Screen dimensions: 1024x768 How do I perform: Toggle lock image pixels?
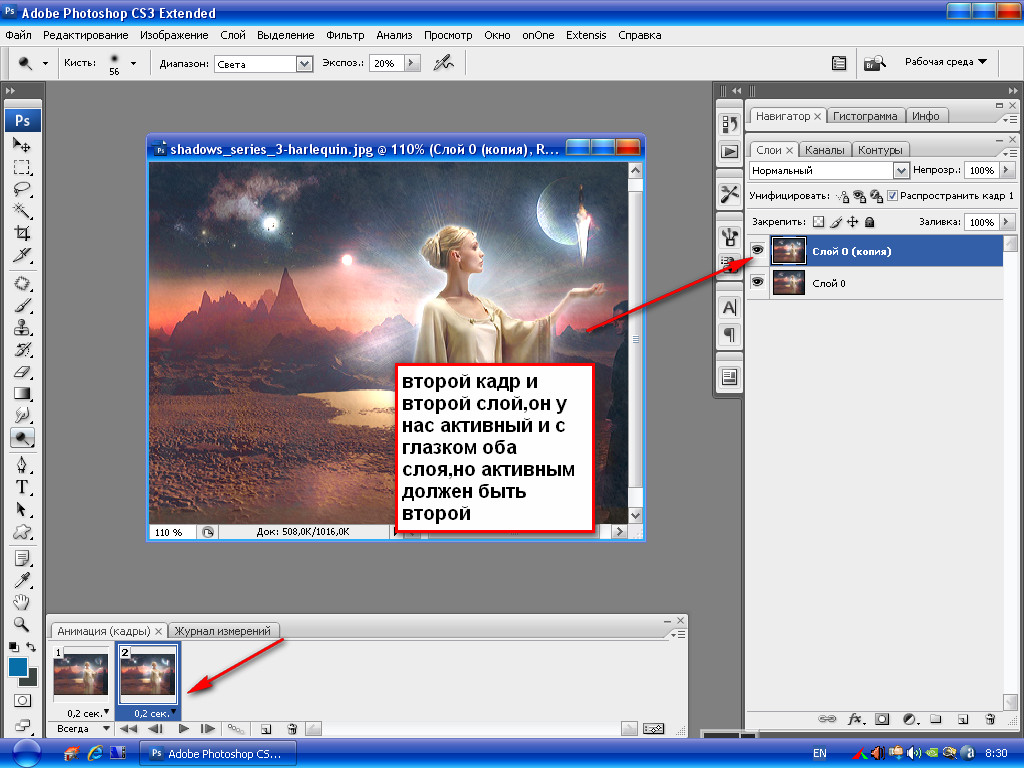tap(835, 222)
